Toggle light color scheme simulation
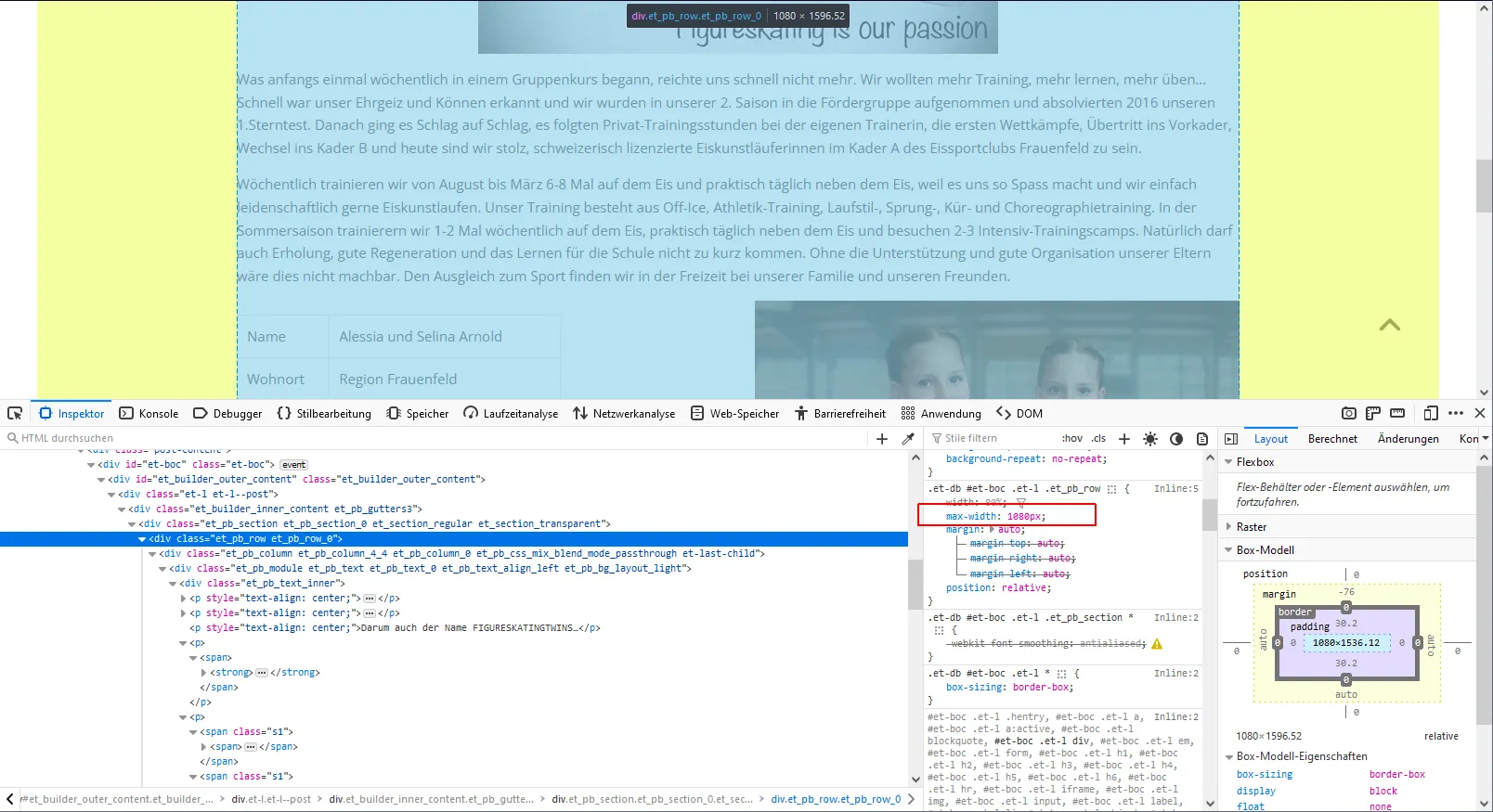The image size is (1493, 812). tap(1150, 438)
